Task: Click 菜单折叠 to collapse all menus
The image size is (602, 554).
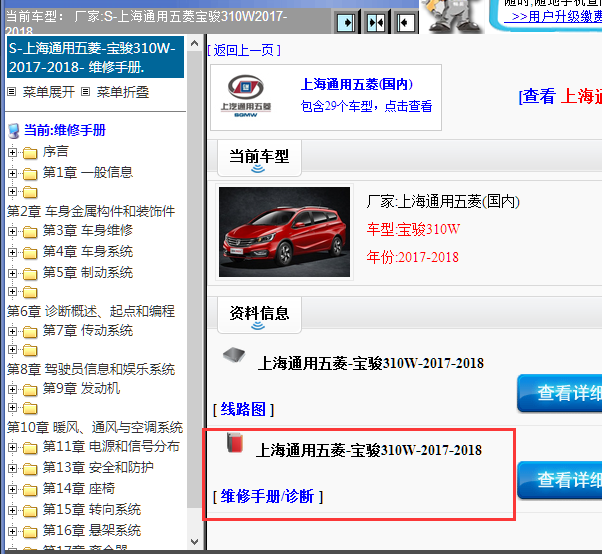Action: [x=122, y=92]
